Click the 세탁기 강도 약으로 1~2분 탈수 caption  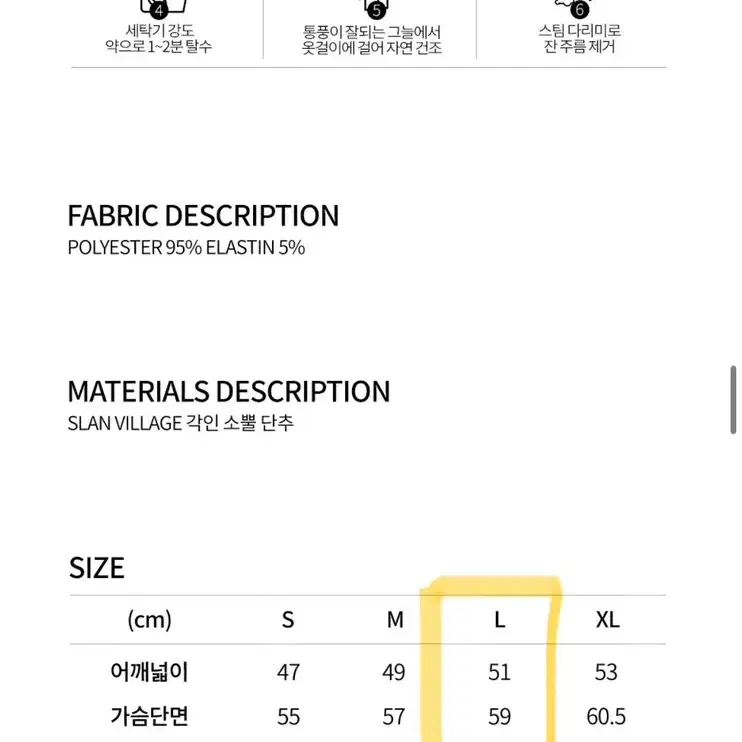point(159,38)
